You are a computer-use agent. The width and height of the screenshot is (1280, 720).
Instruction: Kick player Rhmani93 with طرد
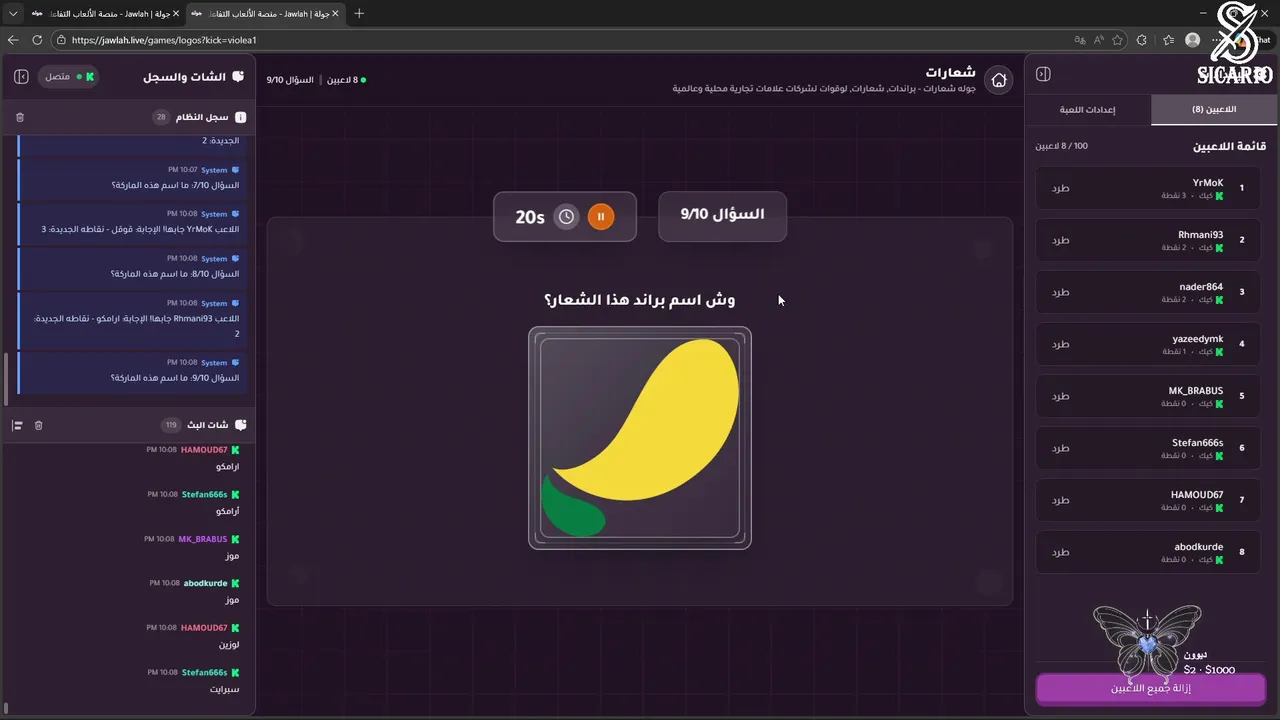click(1060, 240)
